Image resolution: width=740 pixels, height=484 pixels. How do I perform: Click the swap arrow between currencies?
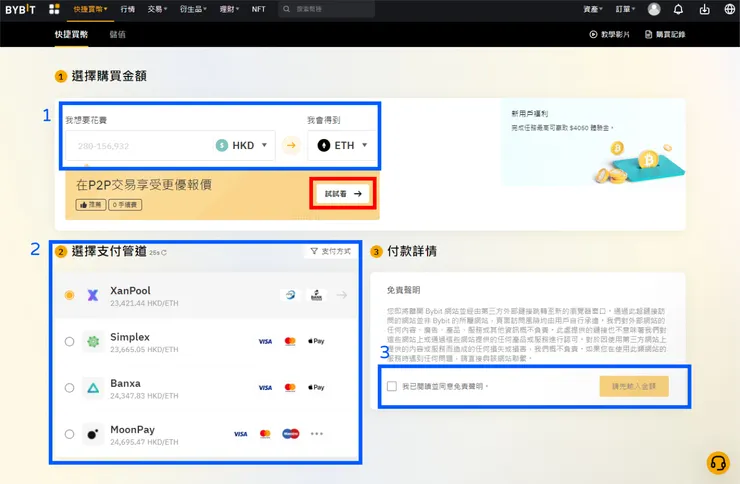[291, 145]
